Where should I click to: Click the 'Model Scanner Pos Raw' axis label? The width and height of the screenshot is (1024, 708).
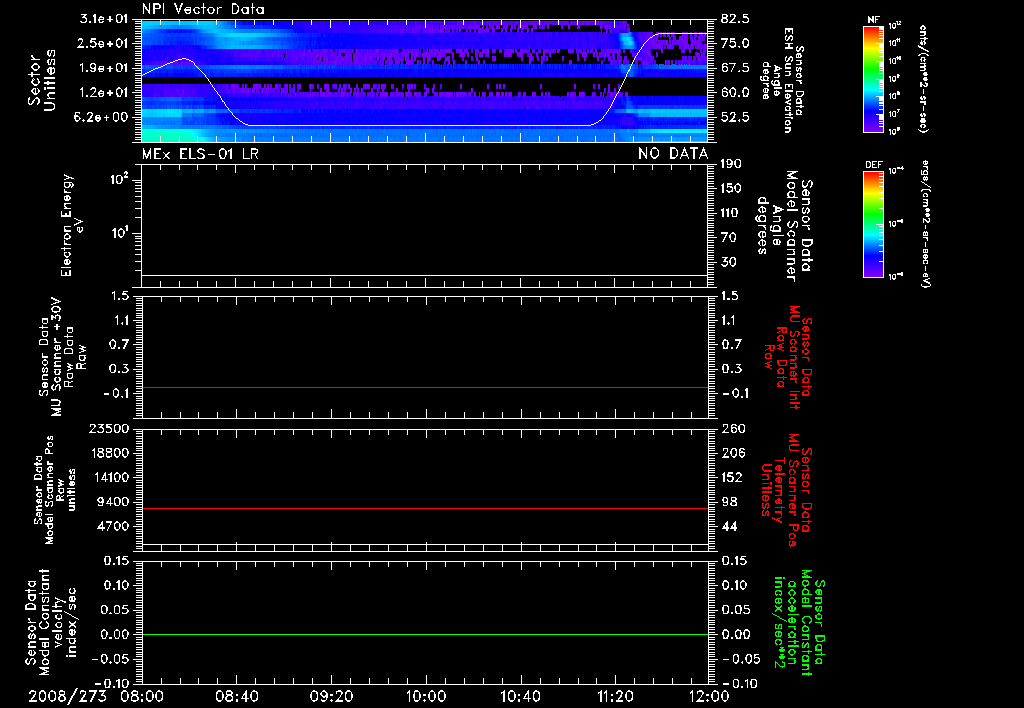(x=55, y=489)
